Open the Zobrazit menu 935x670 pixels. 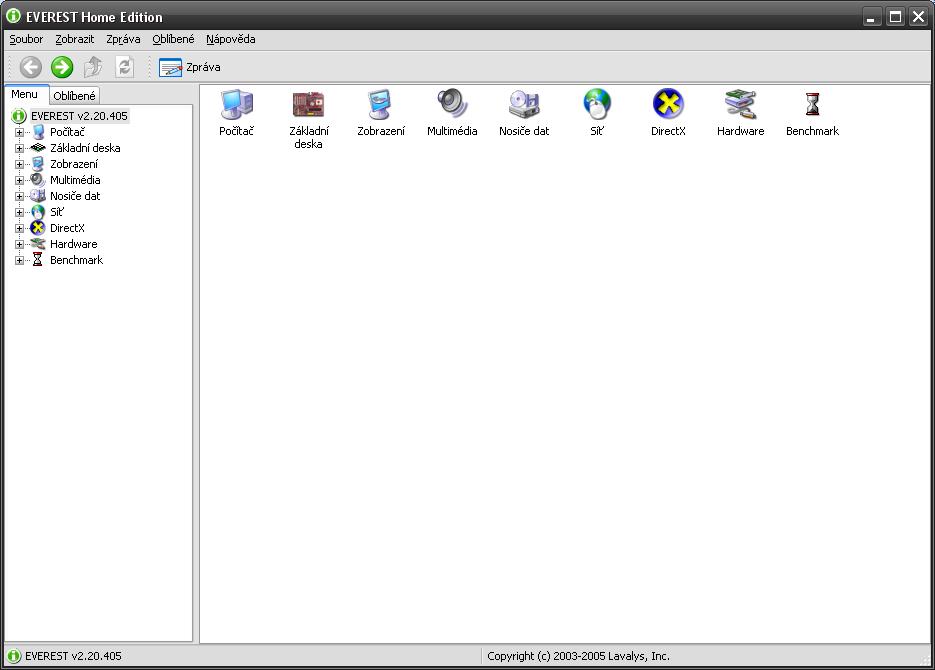pyautogui.click(x=75, y=39)
